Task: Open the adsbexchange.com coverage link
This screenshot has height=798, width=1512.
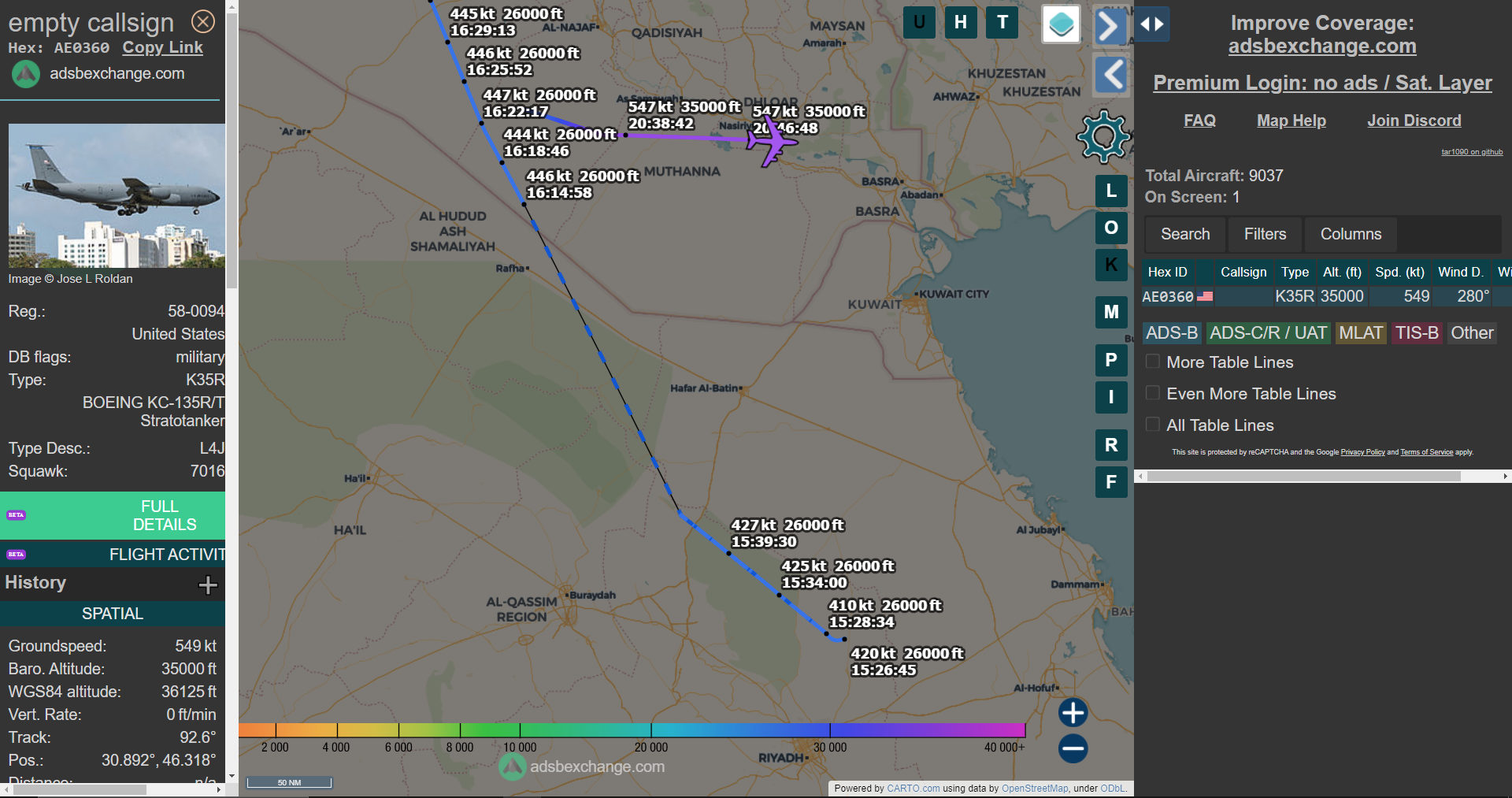Action: (1322, 46)
